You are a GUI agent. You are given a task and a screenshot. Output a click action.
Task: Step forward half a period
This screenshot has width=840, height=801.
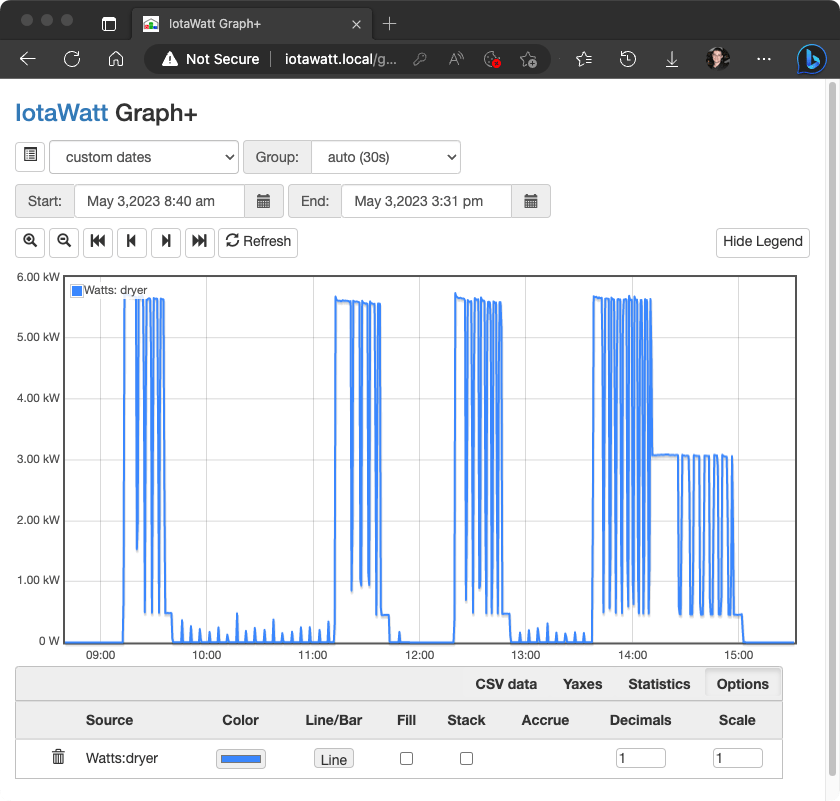(x=166, y=242)
